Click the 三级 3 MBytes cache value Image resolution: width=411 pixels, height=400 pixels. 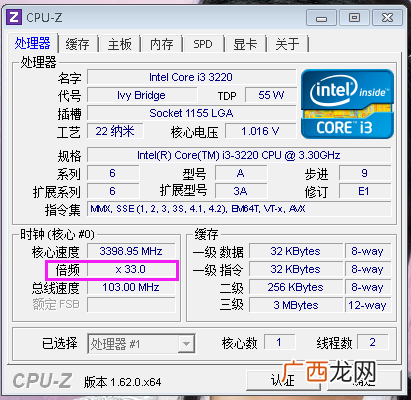pos(296,305)
